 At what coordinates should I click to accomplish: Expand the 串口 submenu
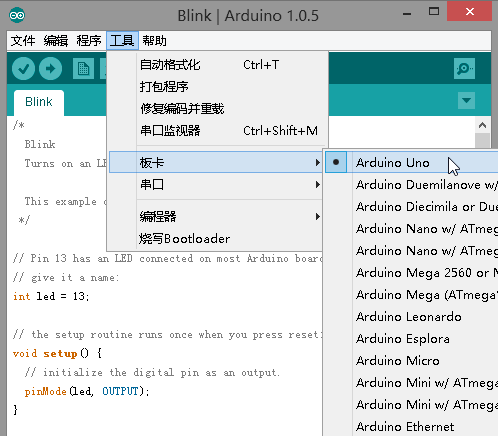click(x=216, y=184)
